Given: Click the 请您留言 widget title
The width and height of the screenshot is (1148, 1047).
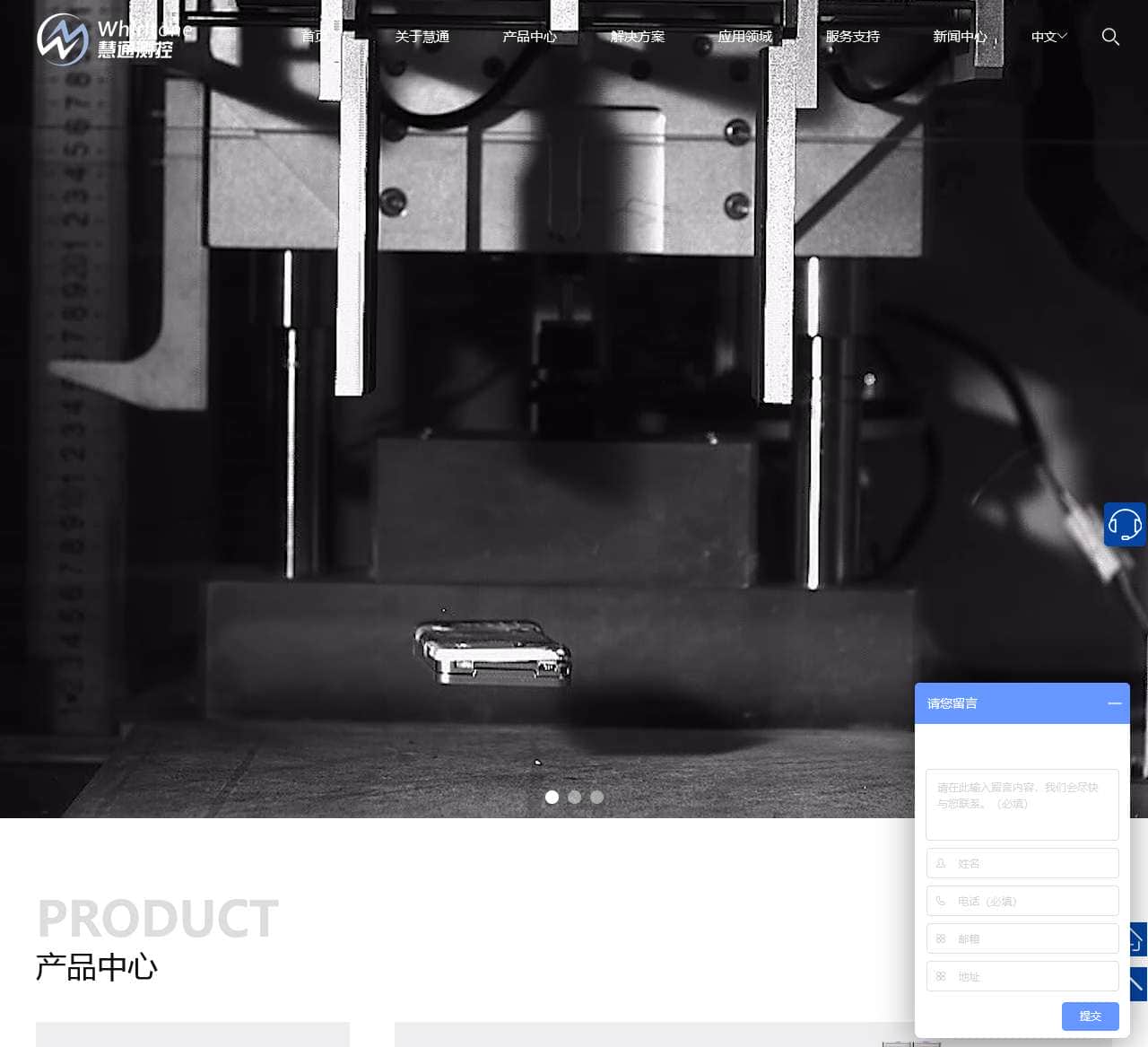Looking at the screenshot, I should pos(952,703).
